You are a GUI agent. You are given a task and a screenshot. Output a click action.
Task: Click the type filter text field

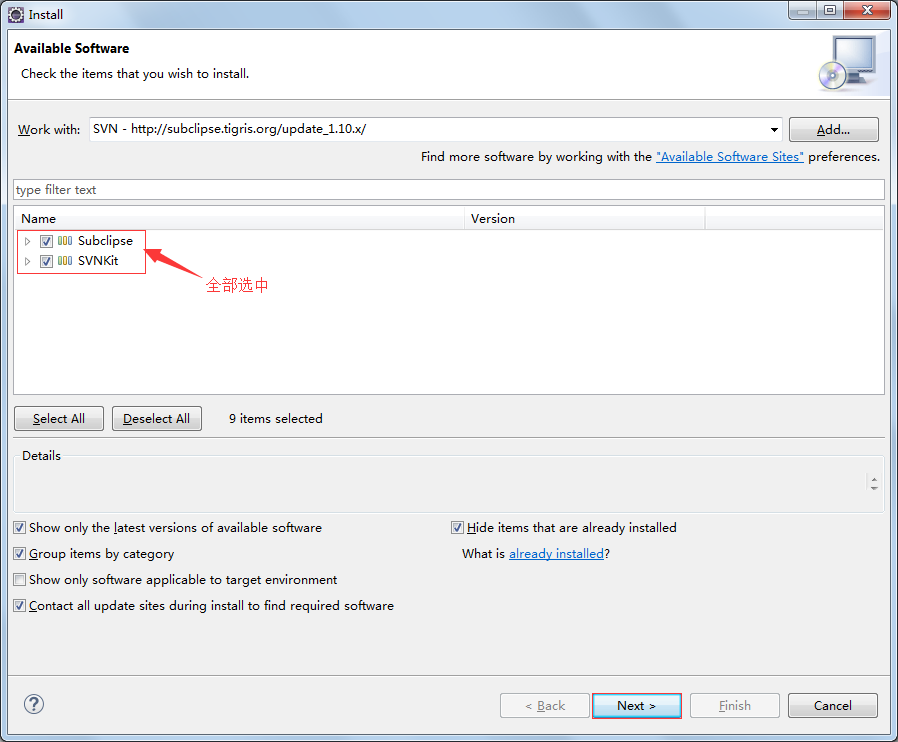point(449,190)
